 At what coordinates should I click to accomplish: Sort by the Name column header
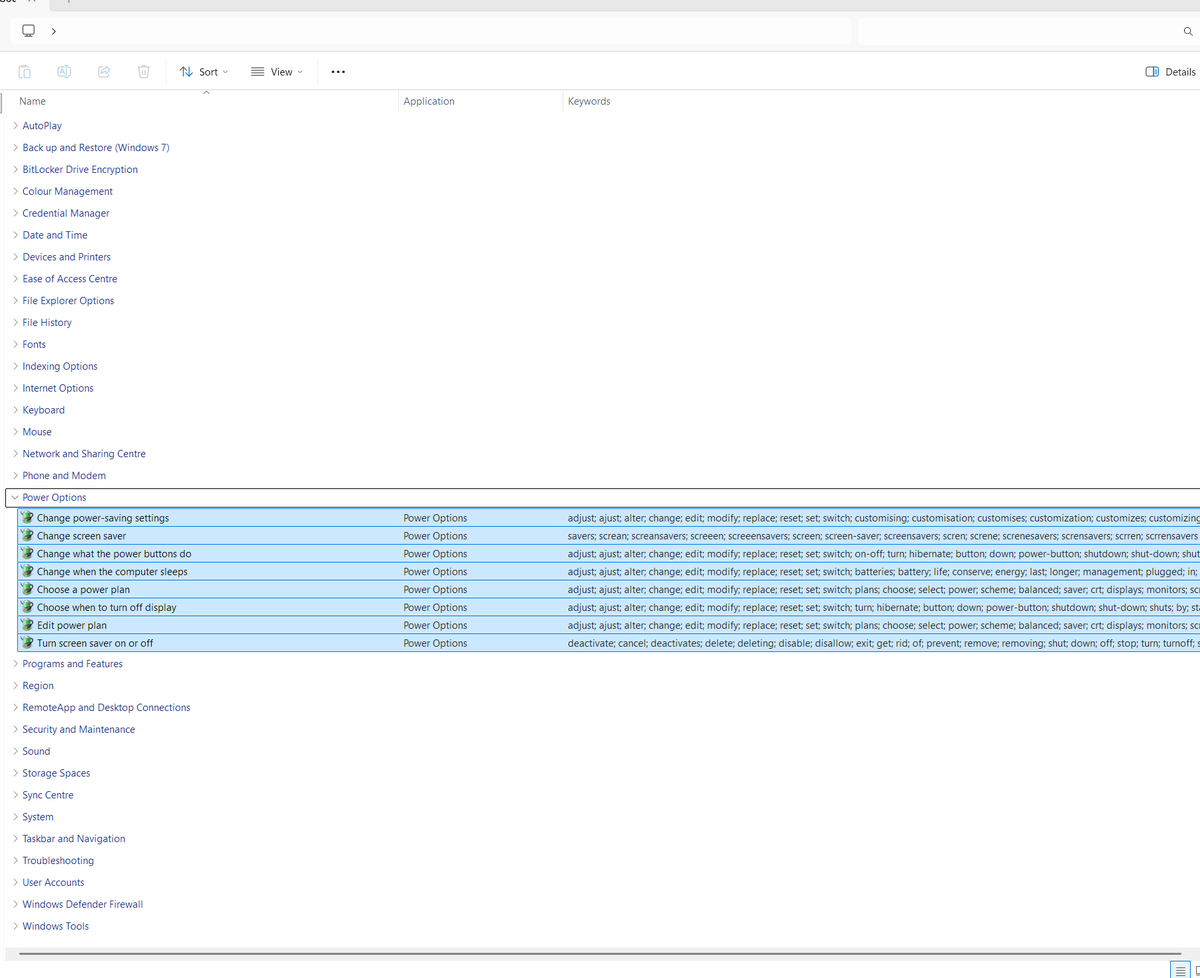(x=32, y=101)
